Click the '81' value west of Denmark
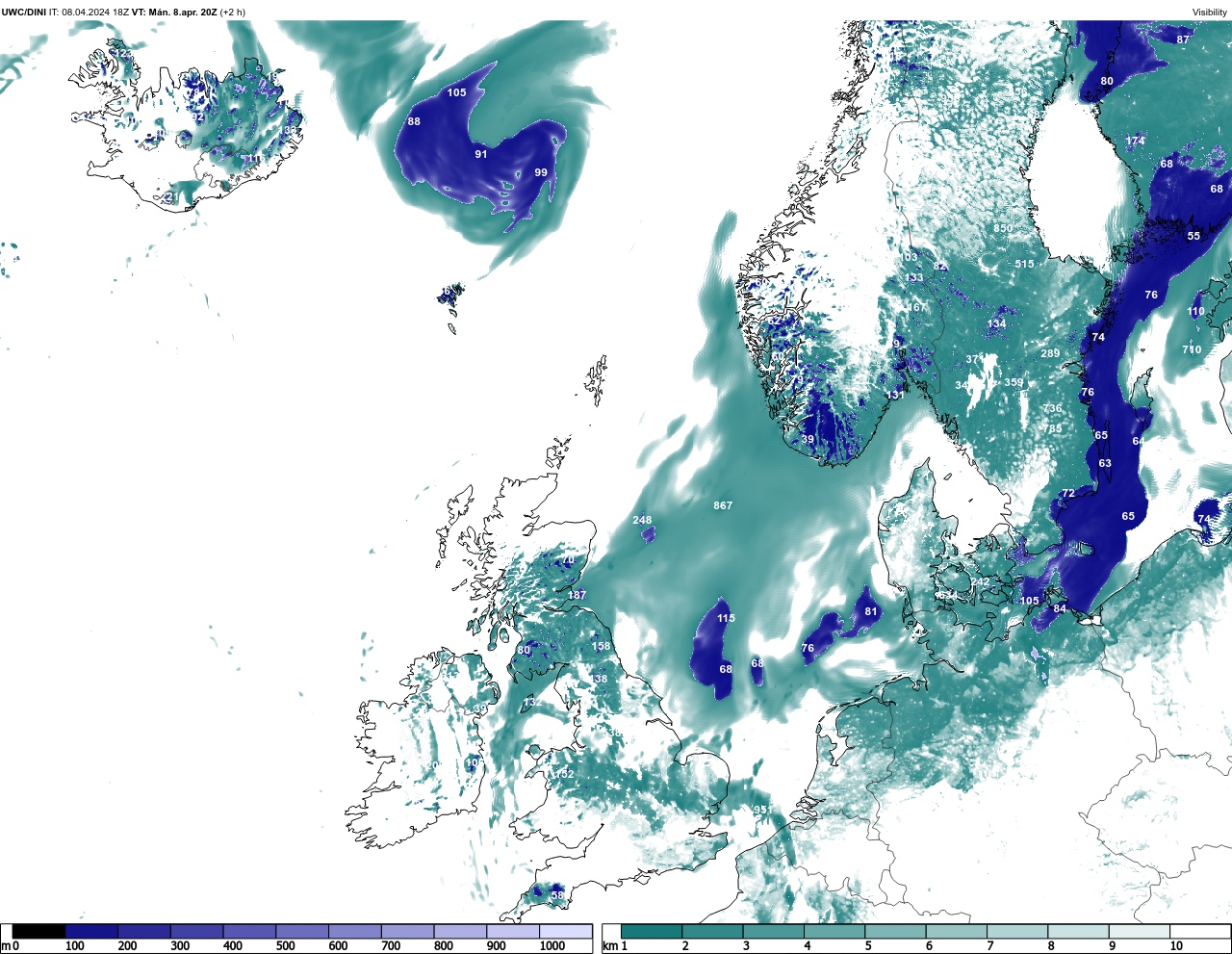 click(871, 611)
